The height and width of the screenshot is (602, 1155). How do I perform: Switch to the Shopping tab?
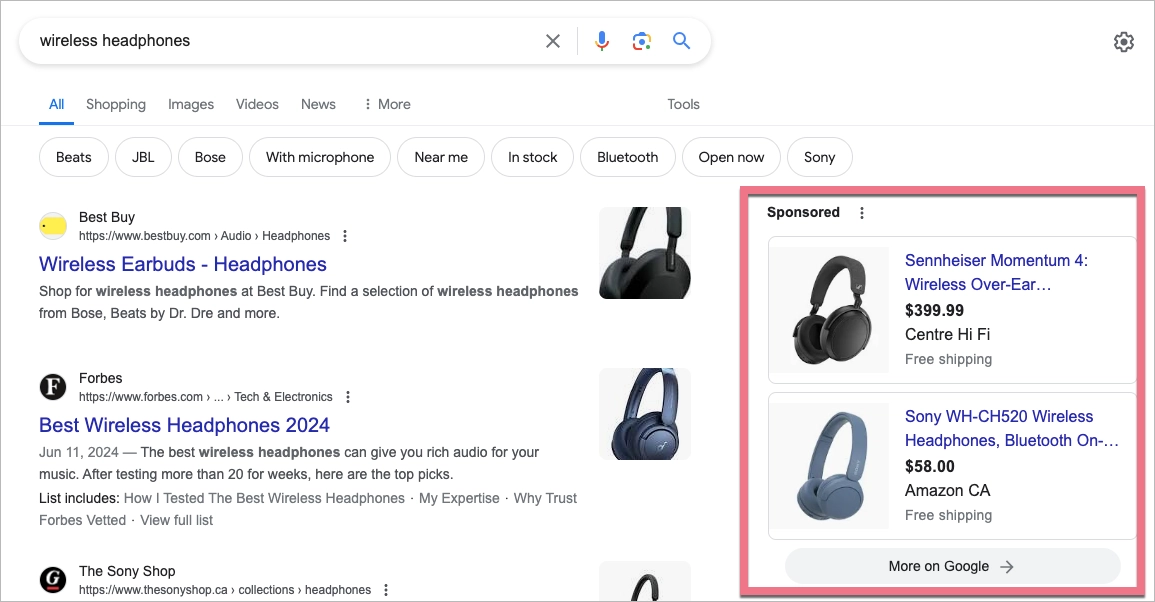[115, 104]
